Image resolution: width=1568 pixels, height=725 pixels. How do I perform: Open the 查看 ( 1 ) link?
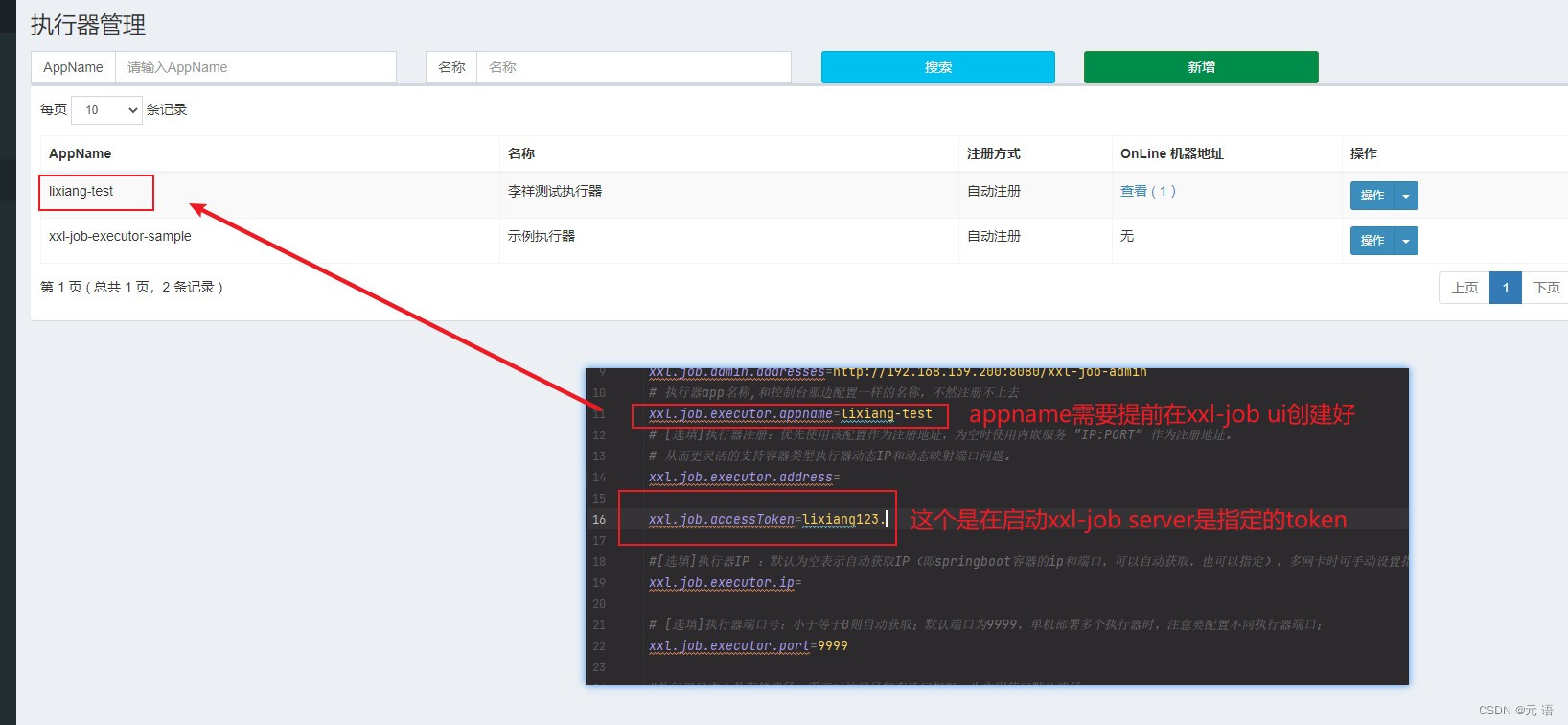(x=1147, y=191)
